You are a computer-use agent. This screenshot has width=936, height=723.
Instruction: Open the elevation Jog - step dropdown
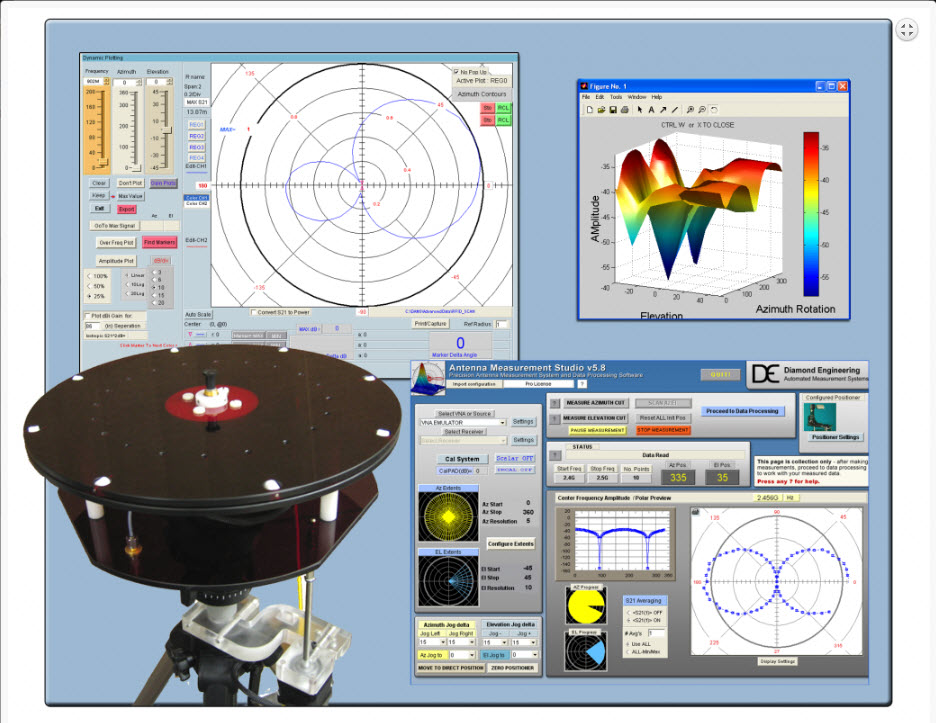click(x=505, y=642)
